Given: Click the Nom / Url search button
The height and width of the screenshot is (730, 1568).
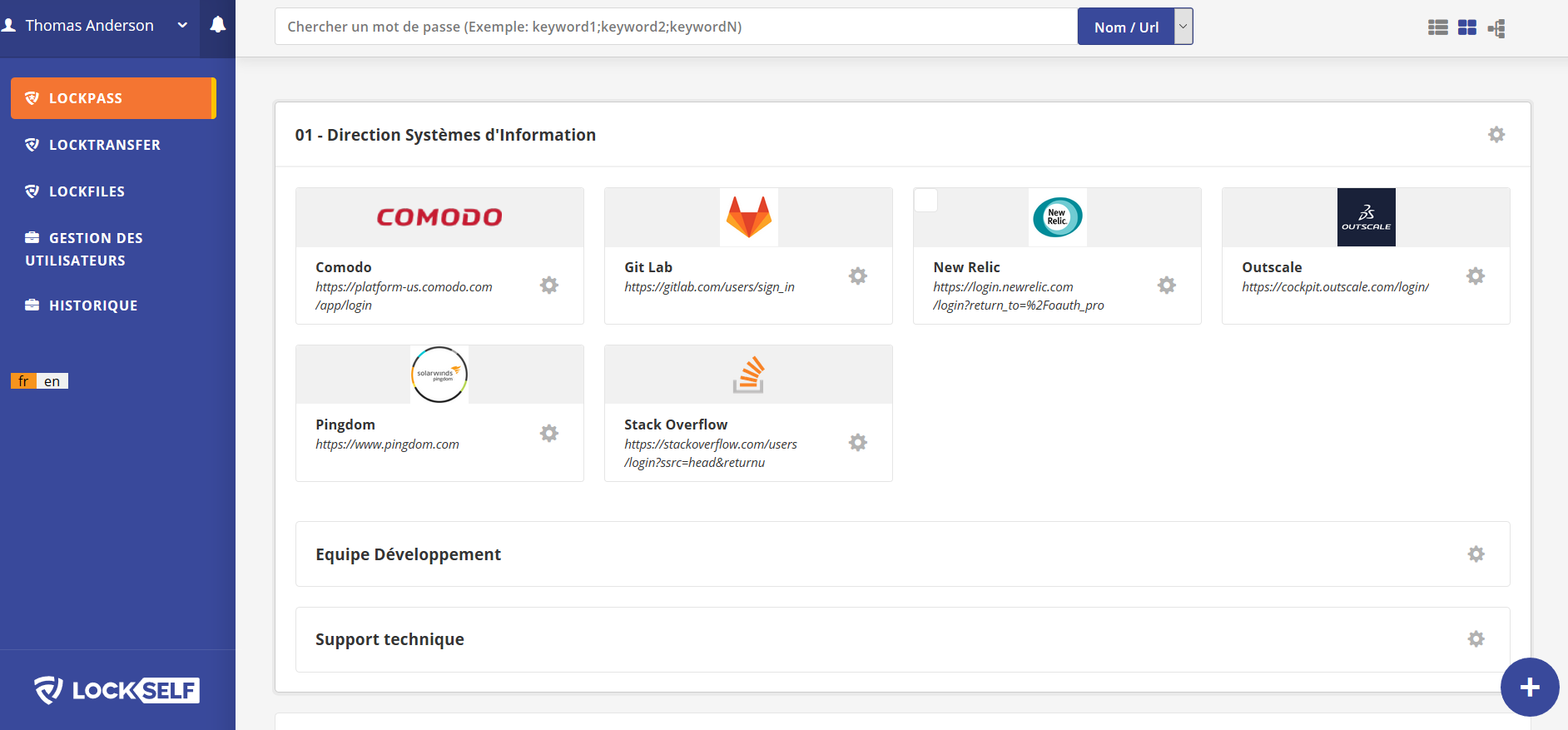Looking at the screenshot, I should 1125,27.
